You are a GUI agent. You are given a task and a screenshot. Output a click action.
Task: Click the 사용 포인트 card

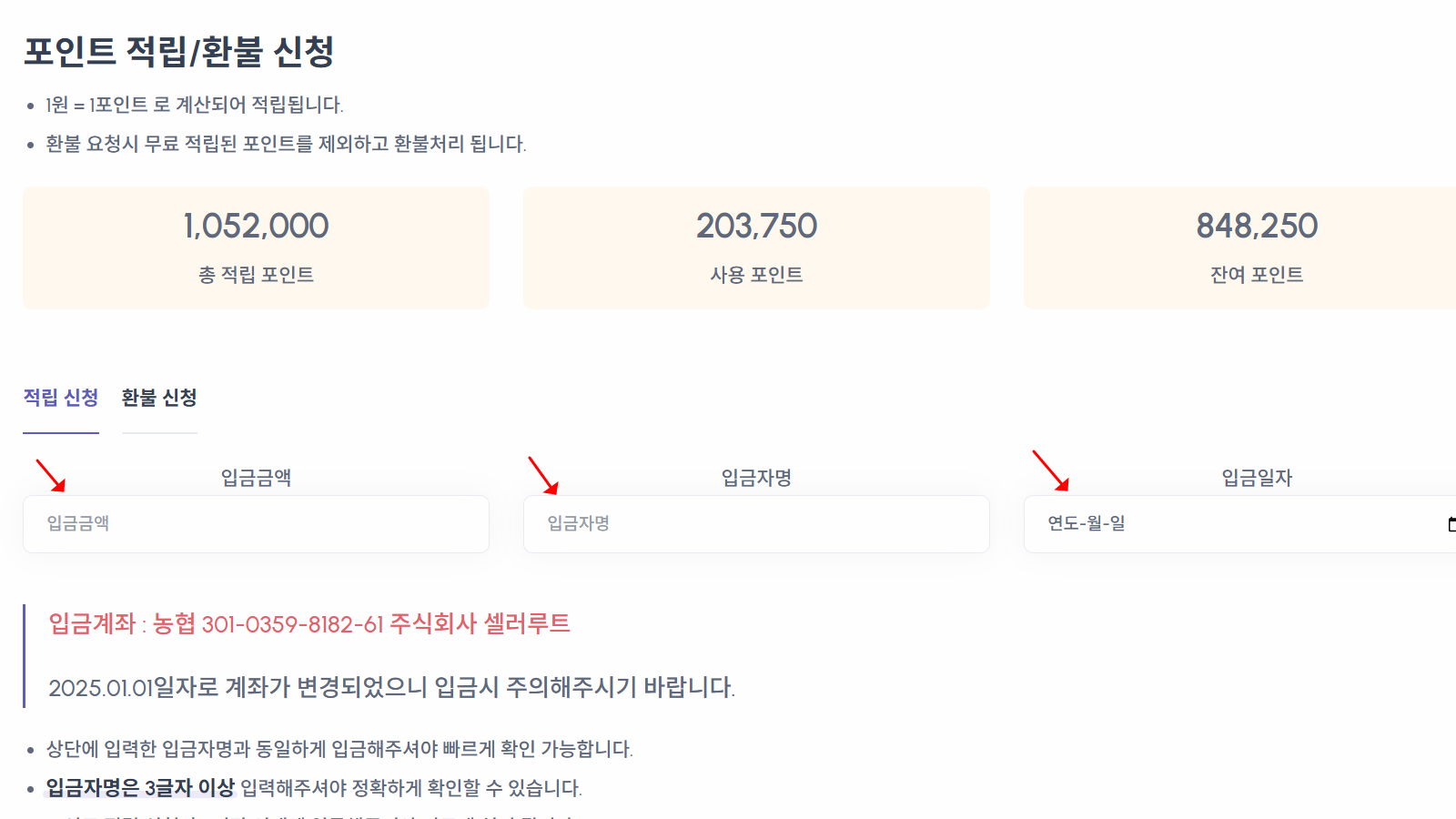(756, 248)
